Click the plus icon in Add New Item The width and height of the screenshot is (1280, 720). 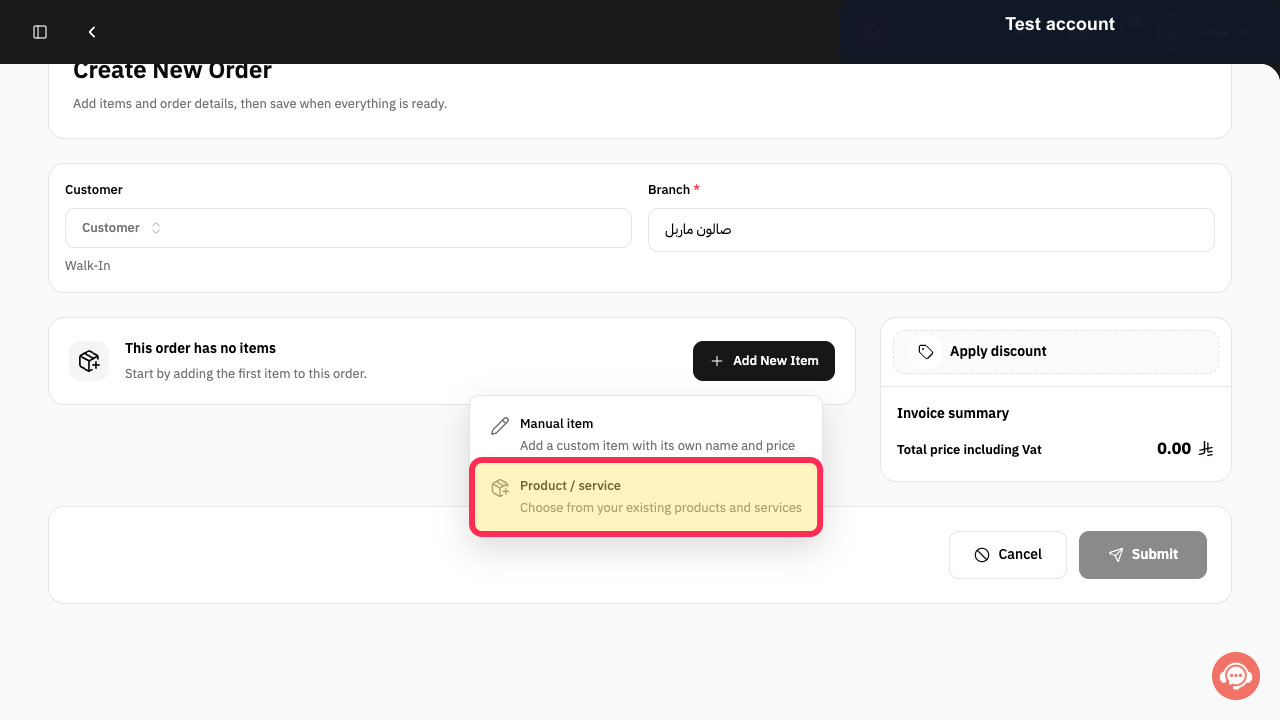pos(717,361)
